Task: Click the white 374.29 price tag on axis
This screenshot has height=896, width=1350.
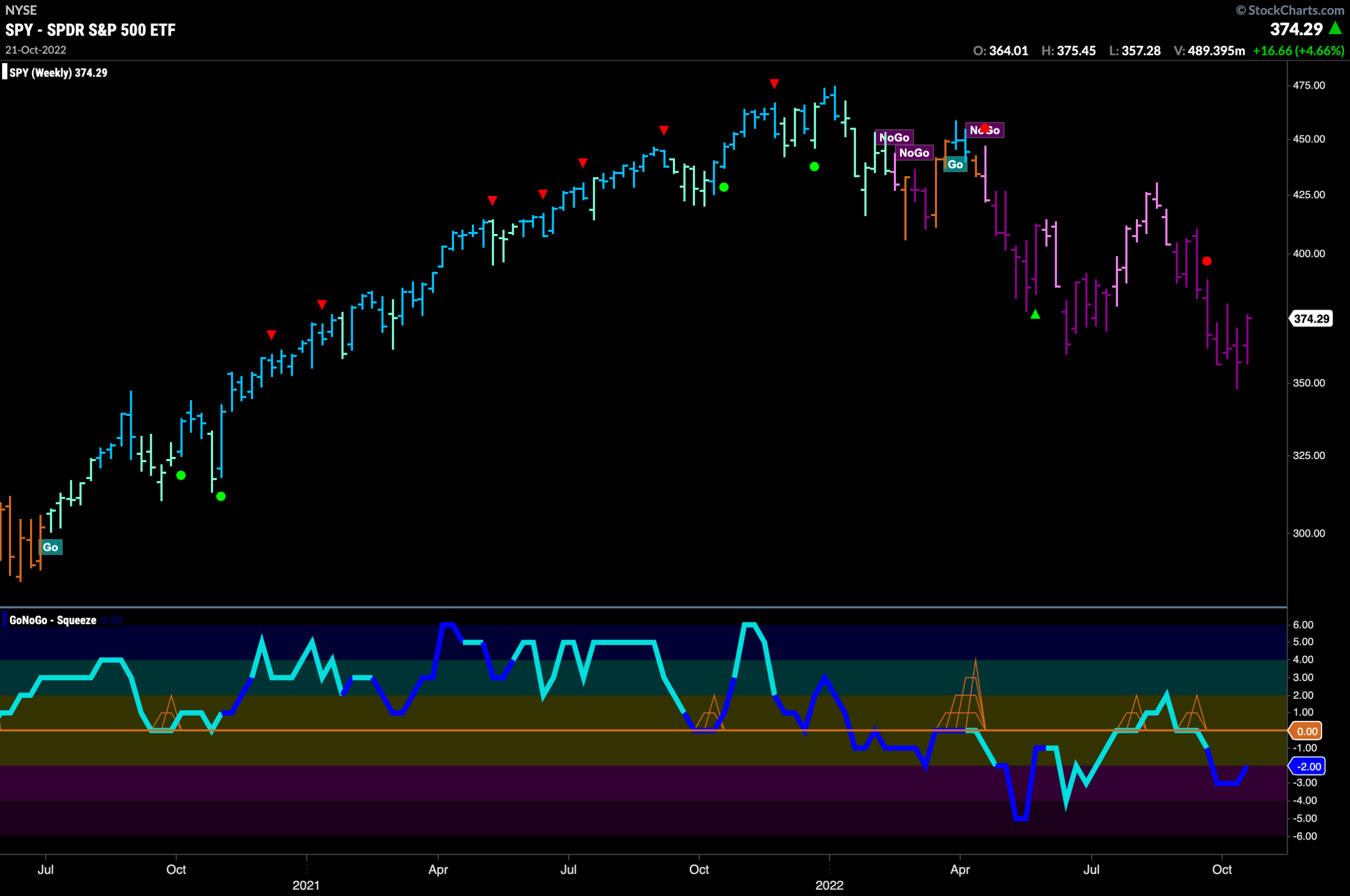Action: click(1311, 319)
